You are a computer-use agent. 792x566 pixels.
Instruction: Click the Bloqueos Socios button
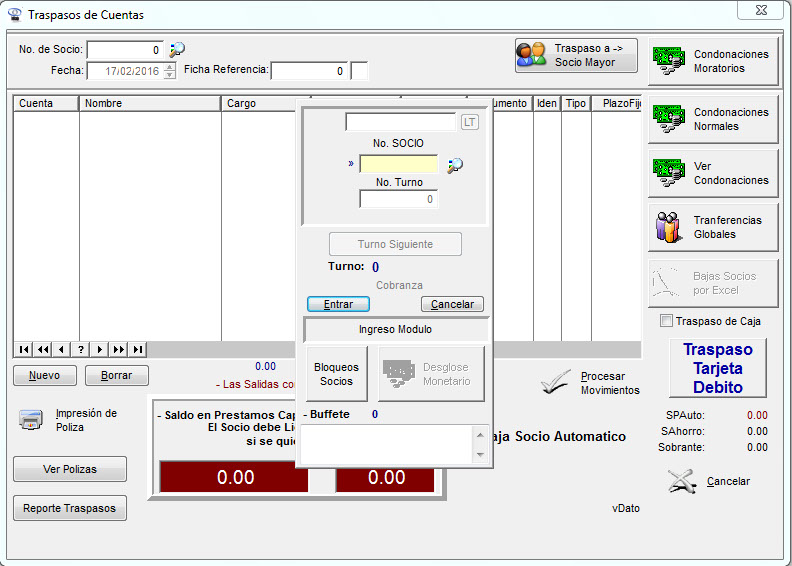(x=336, y=374)
